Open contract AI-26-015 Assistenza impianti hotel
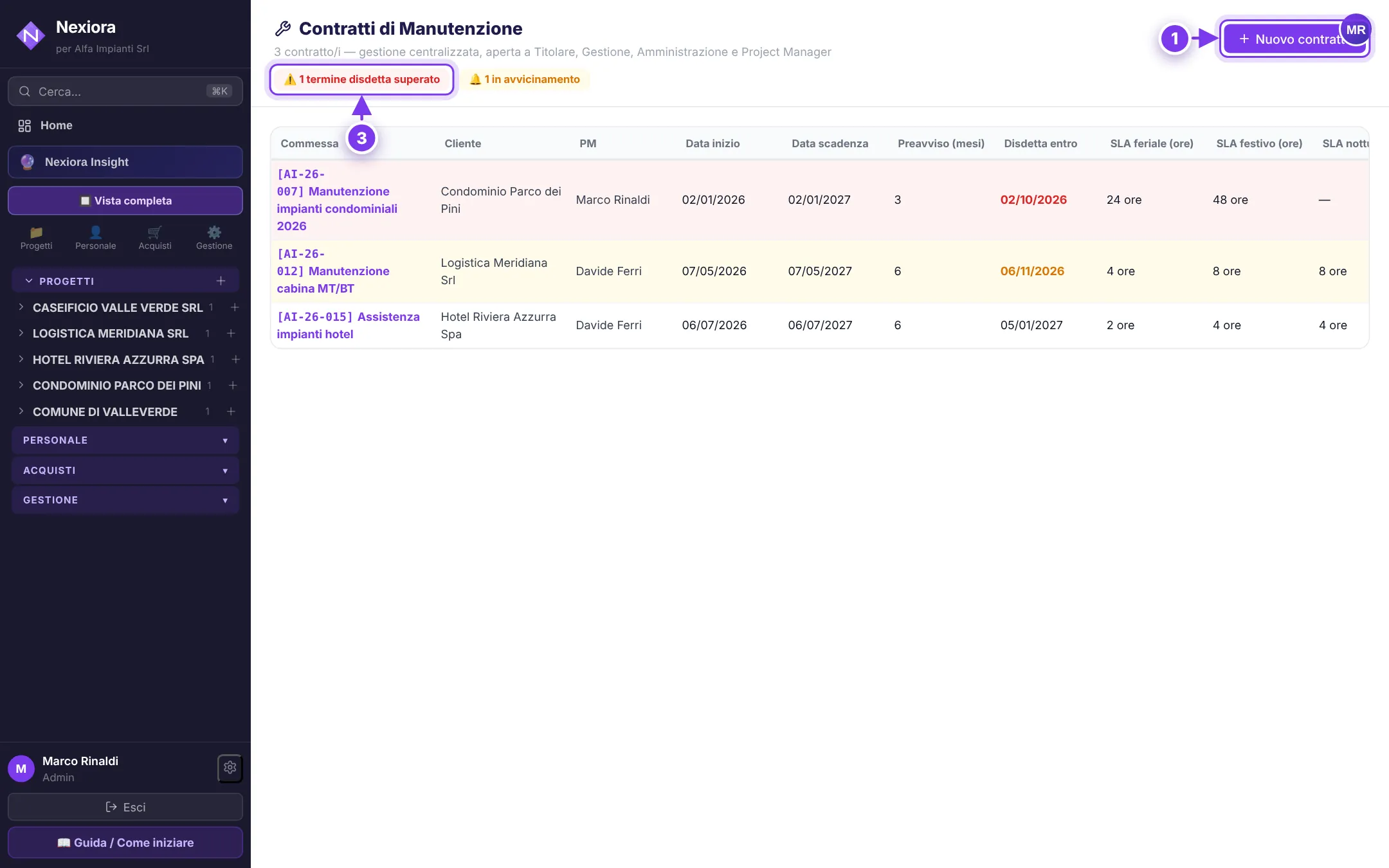The height and width of the screenshot is (868, 1389). click(348, 325)
